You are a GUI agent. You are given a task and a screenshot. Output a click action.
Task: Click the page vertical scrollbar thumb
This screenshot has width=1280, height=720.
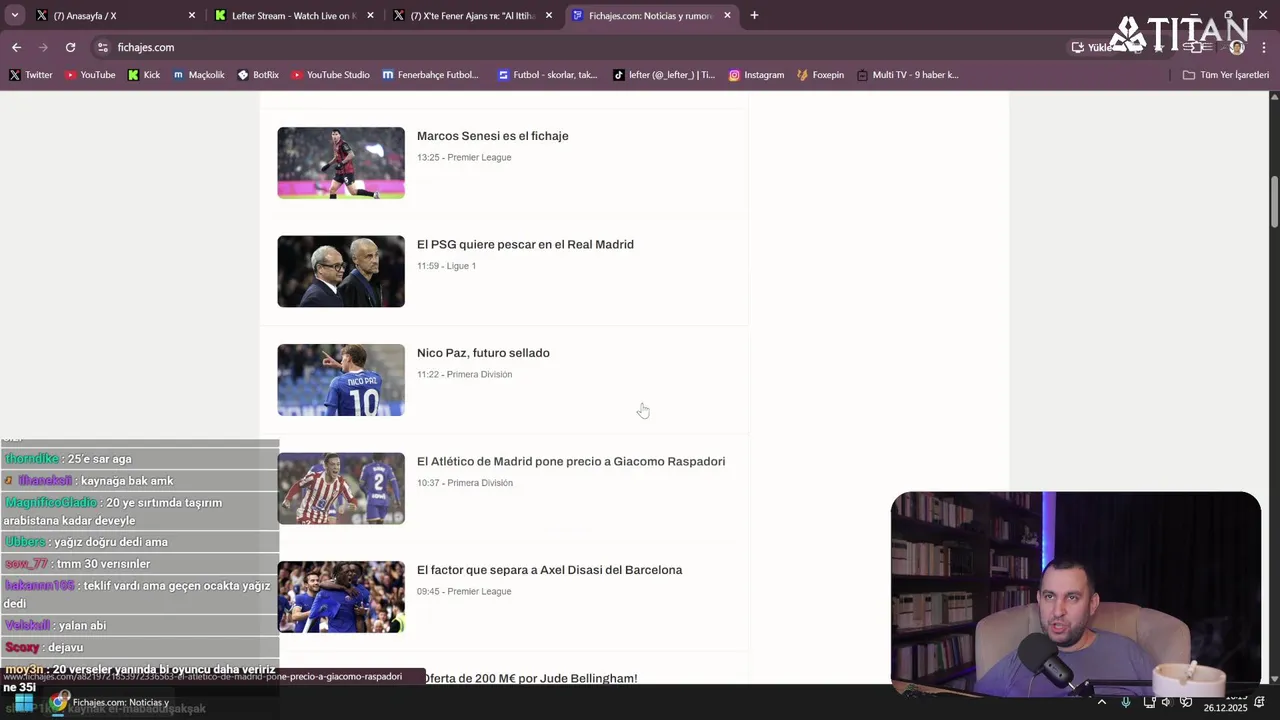pyautogui.click(x=1274, y=202)
